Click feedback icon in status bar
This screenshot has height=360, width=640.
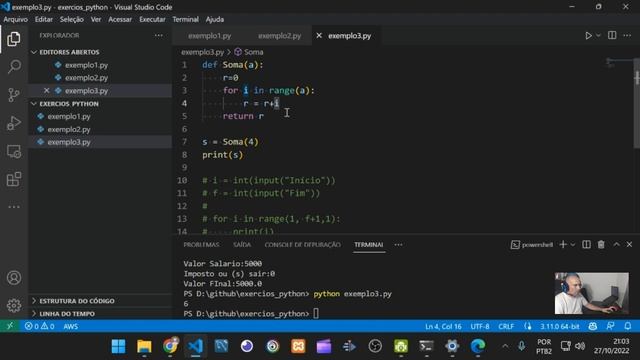(x=610, y=326)
